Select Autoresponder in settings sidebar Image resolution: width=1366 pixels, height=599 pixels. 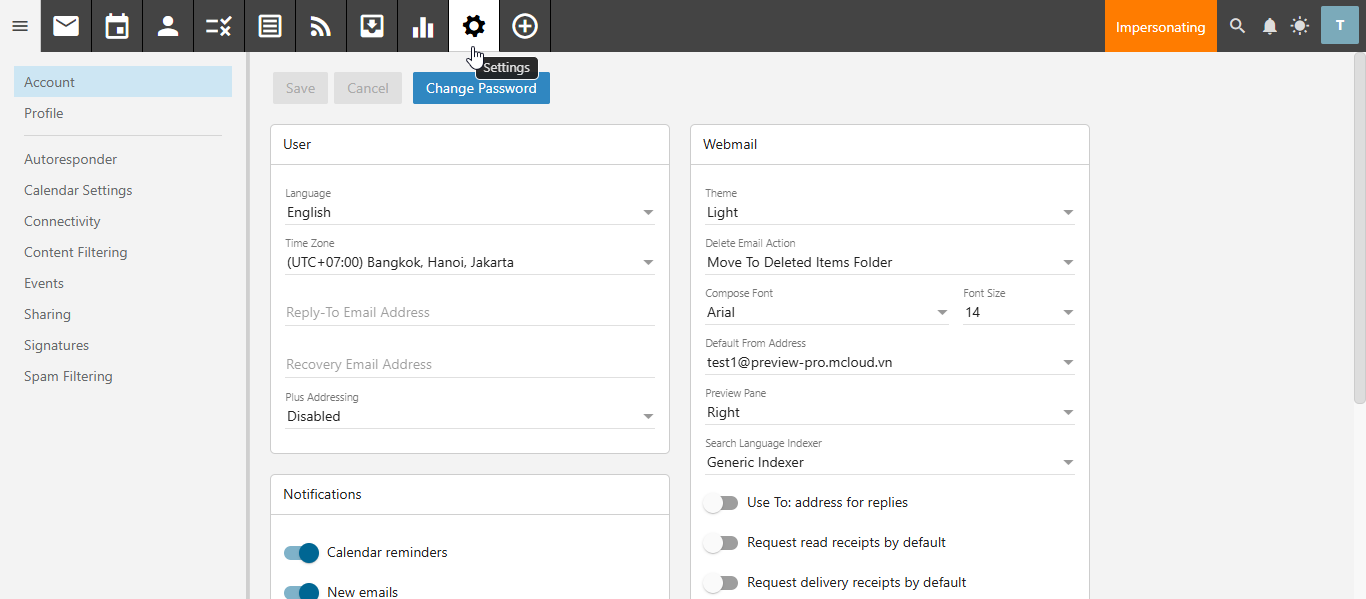pyautogui.click(x=70, y=159)
